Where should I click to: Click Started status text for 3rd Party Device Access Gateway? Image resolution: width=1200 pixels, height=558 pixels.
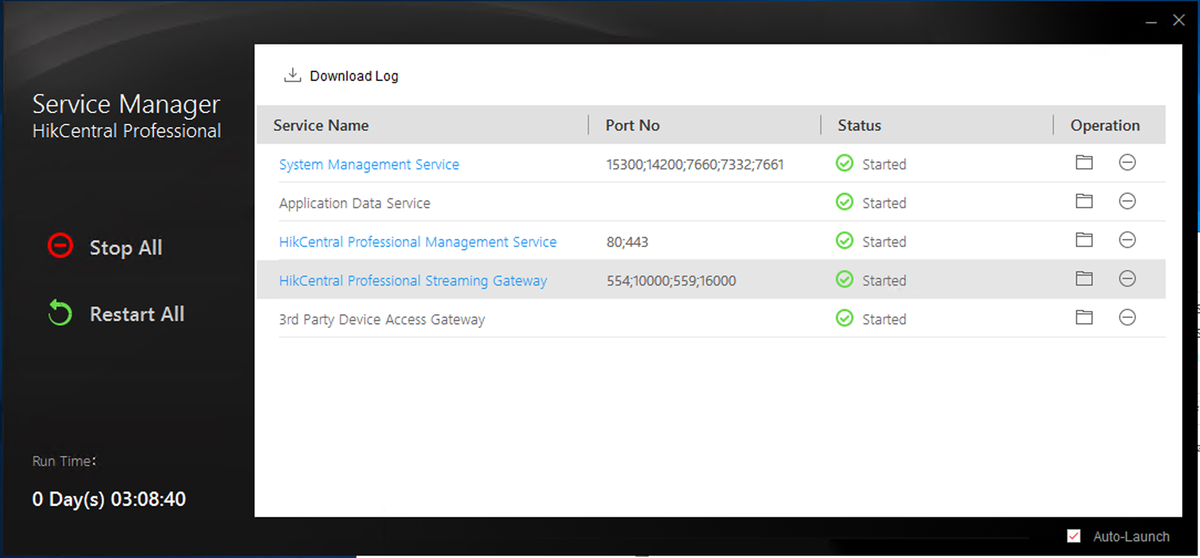click(884, 320)
